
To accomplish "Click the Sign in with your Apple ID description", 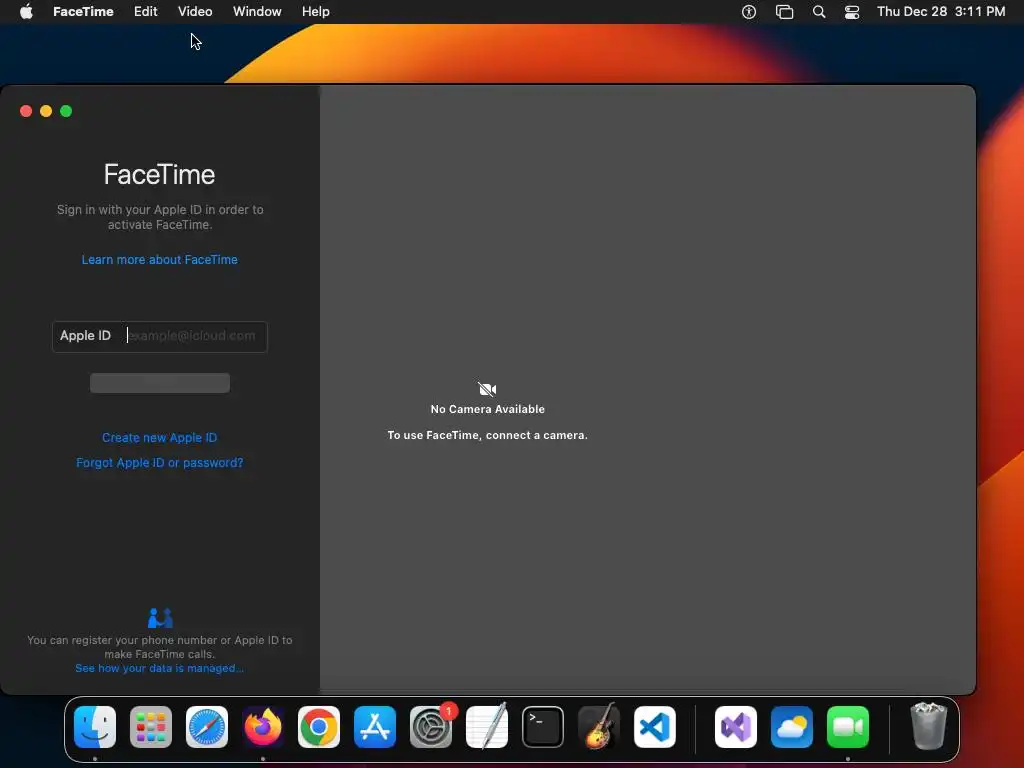I will click(x=159, y=217).
